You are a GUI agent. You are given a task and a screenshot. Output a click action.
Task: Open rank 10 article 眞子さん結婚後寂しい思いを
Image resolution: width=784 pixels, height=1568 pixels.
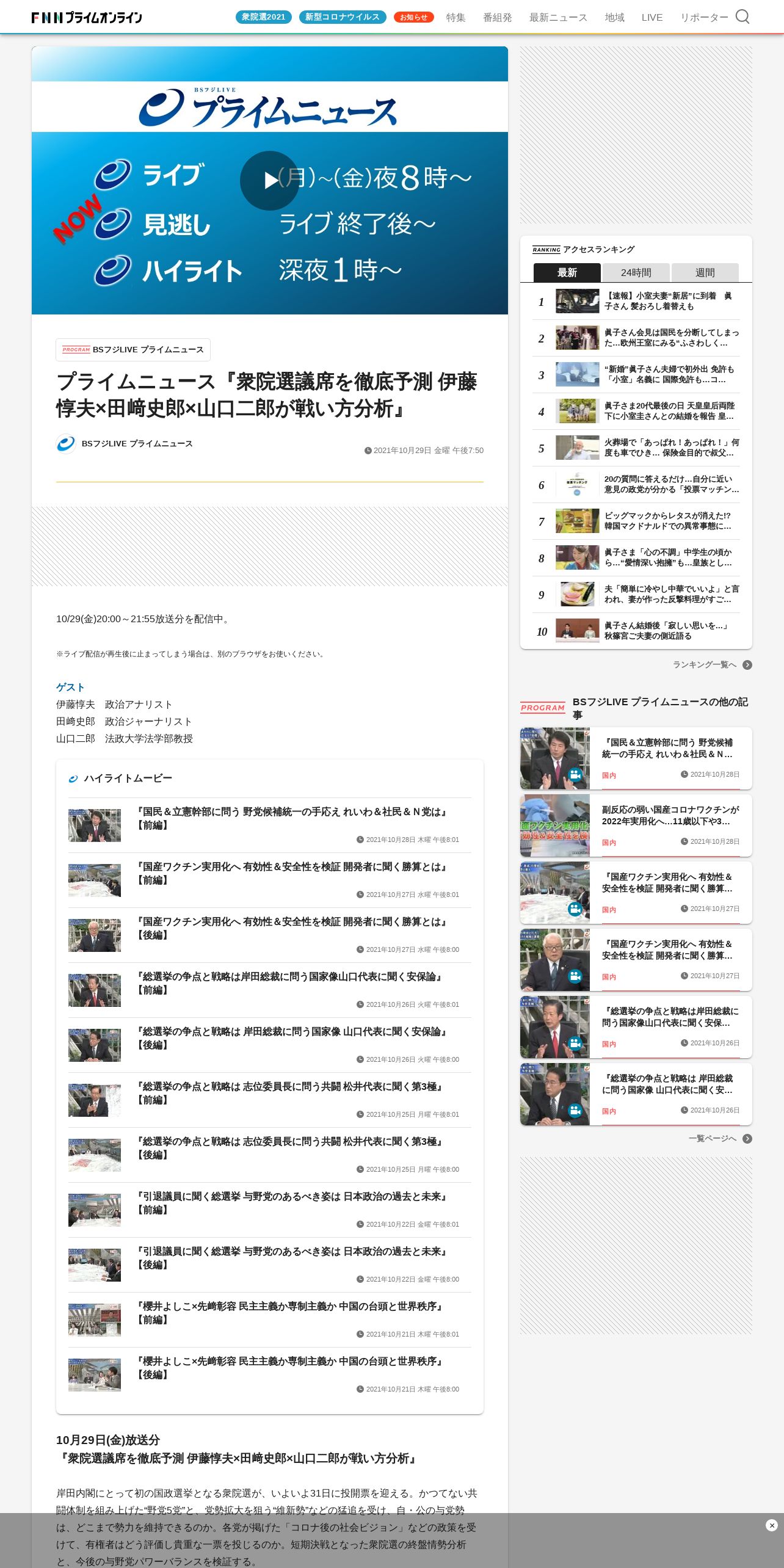click(636, 631)
